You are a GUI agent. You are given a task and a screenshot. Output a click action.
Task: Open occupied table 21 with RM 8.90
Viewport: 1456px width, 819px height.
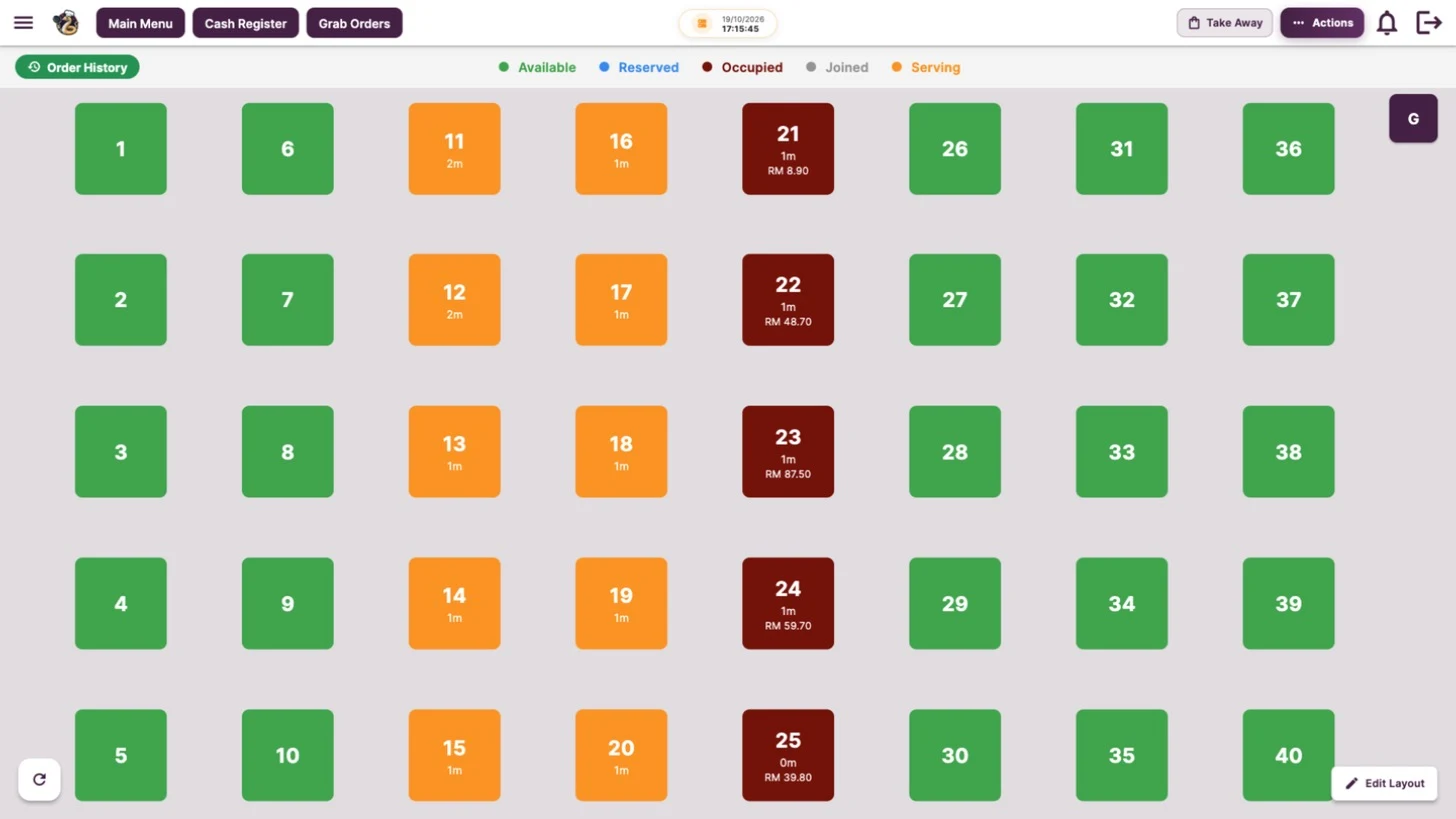[788, 149]
